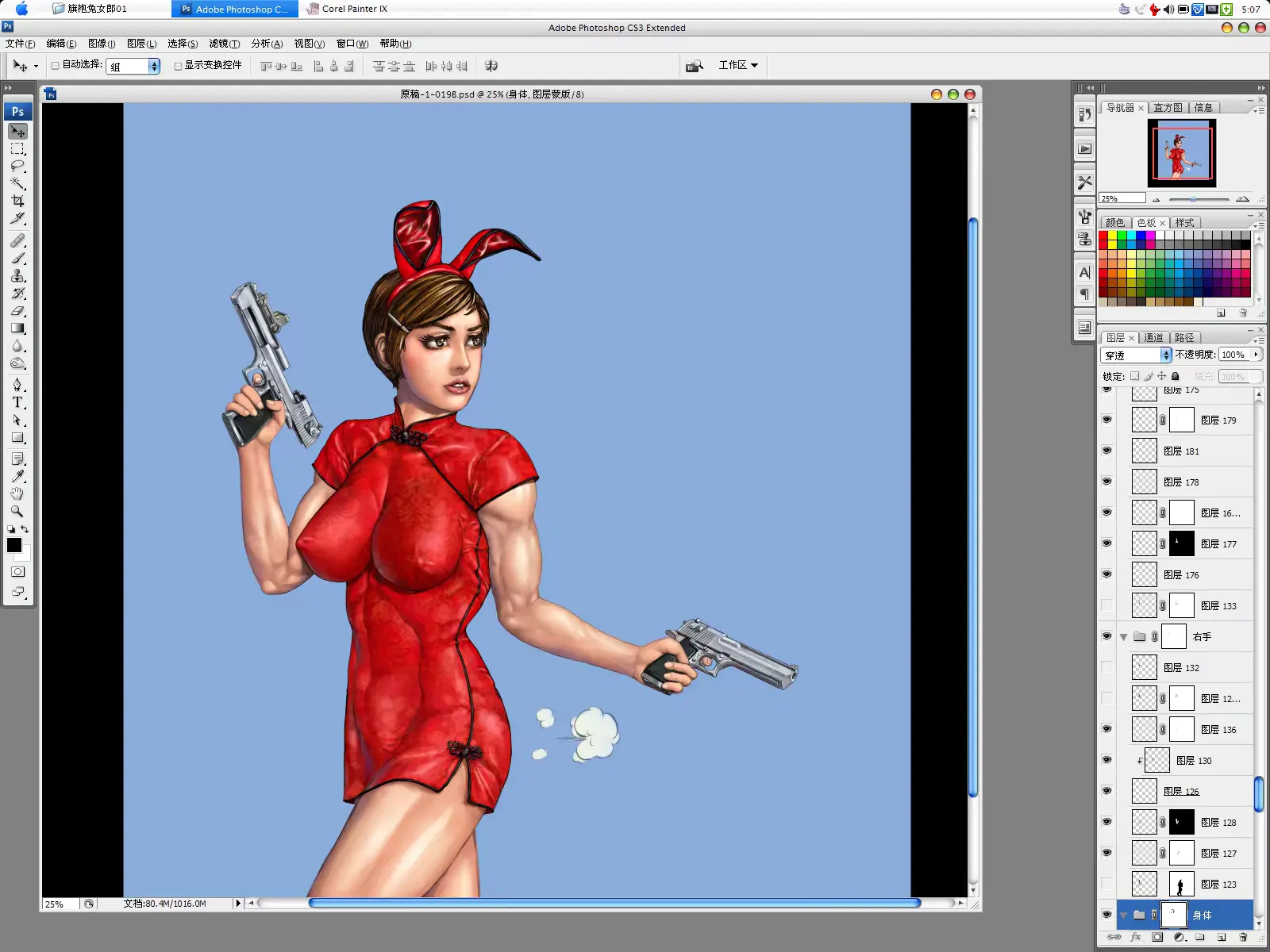Open the 选择 menu
This screenshot has width=1270, height=952.
[183, 44]
